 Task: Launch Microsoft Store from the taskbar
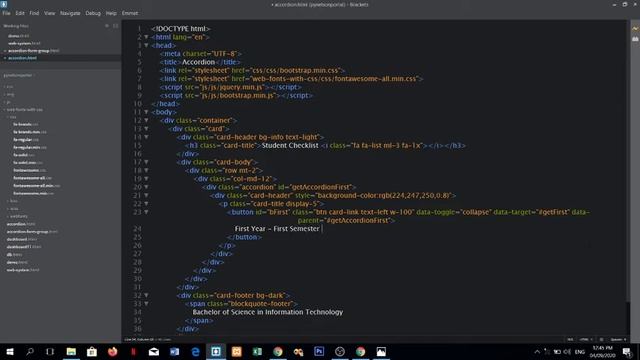click(x=92, y=351)
